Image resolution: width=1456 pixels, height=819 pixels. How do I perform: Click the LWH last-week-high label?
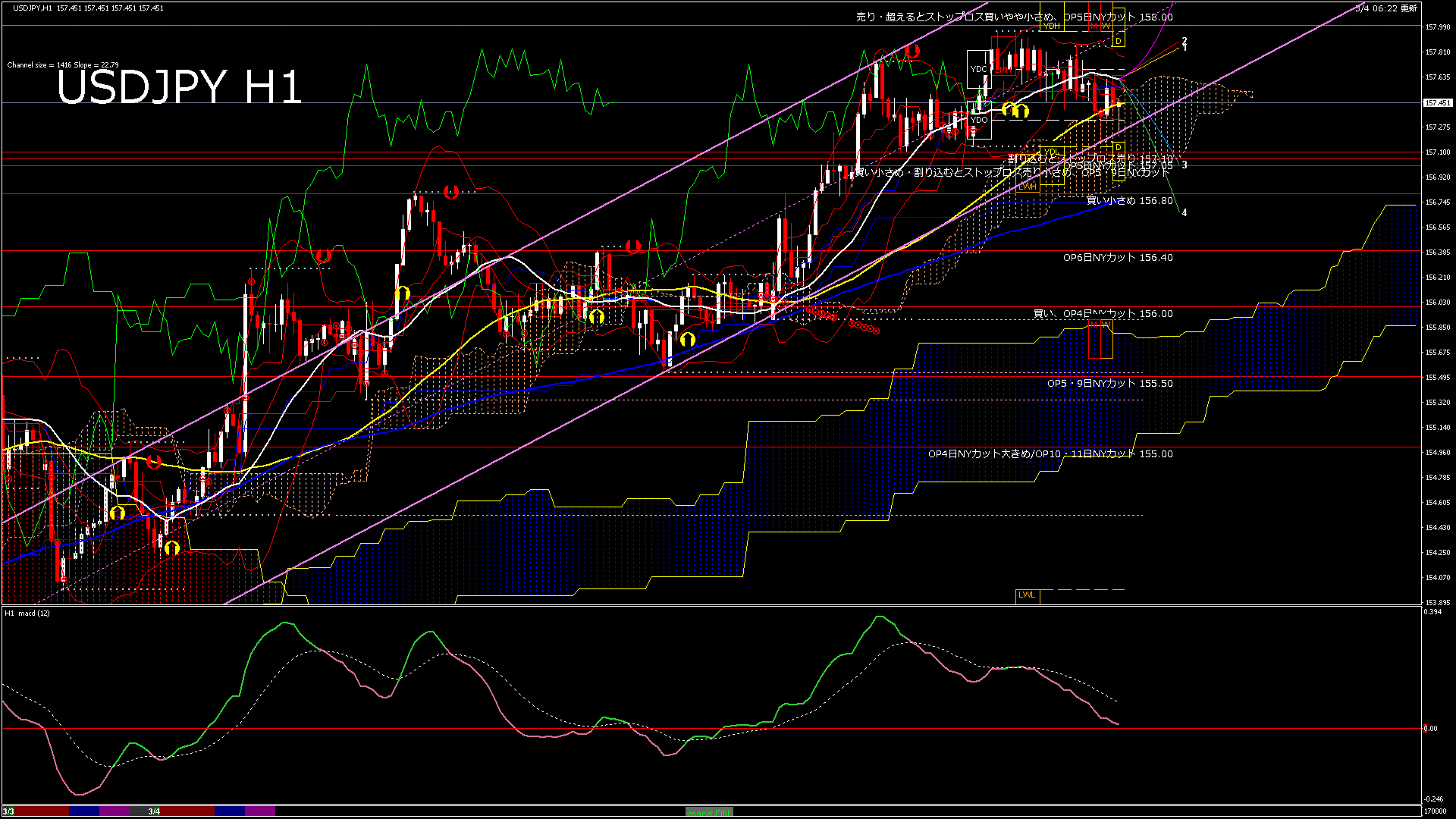click(1027, 186)
